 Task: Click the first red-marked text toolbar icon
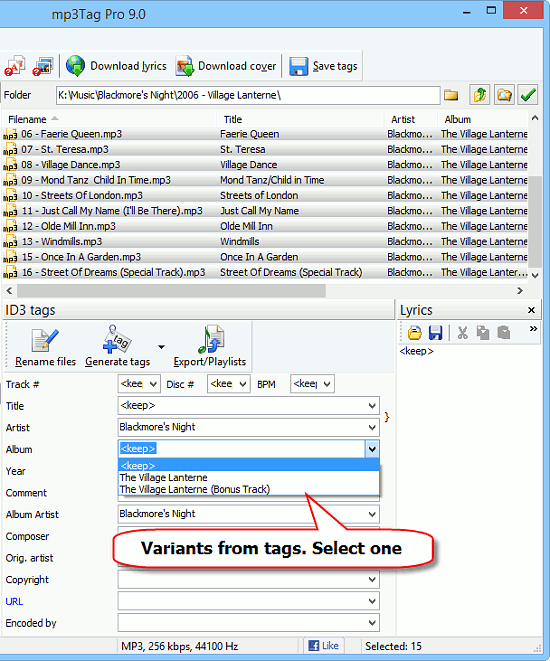15,66
